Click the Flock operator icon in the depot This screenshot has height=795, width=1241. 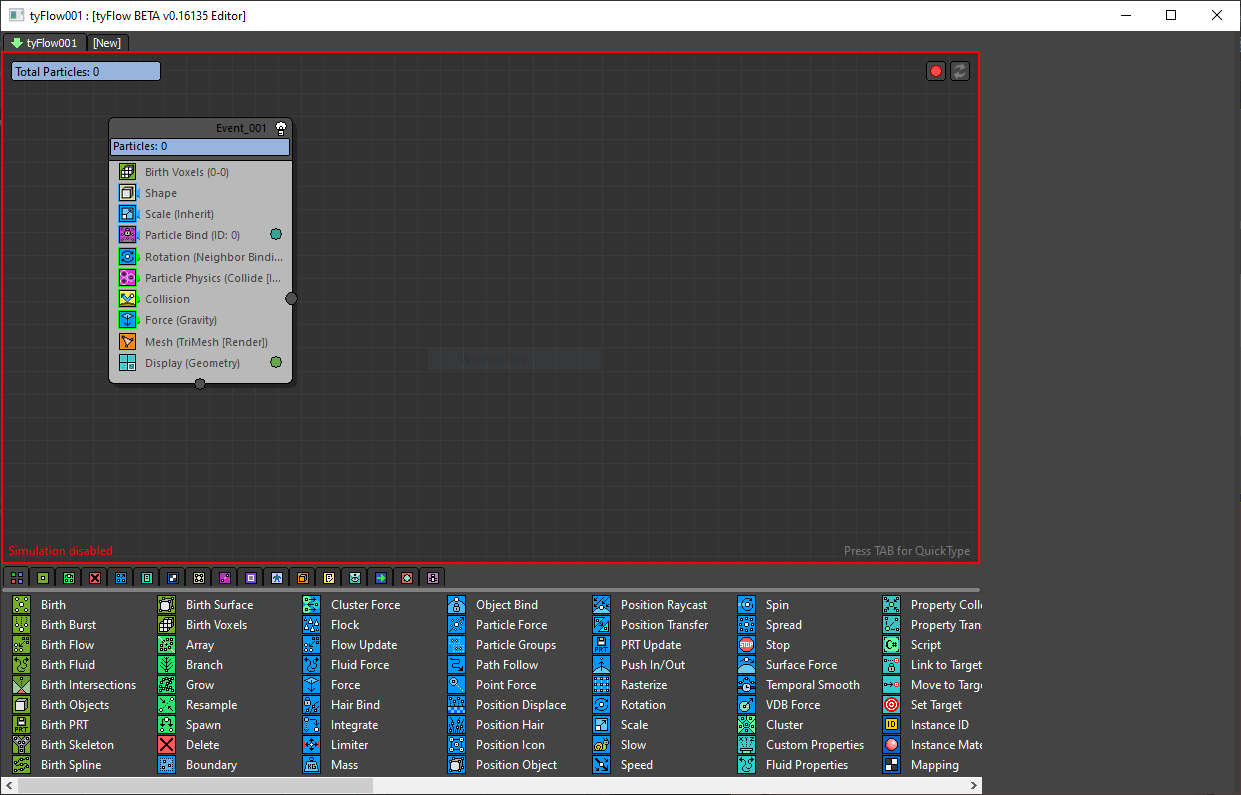(312, 625)
